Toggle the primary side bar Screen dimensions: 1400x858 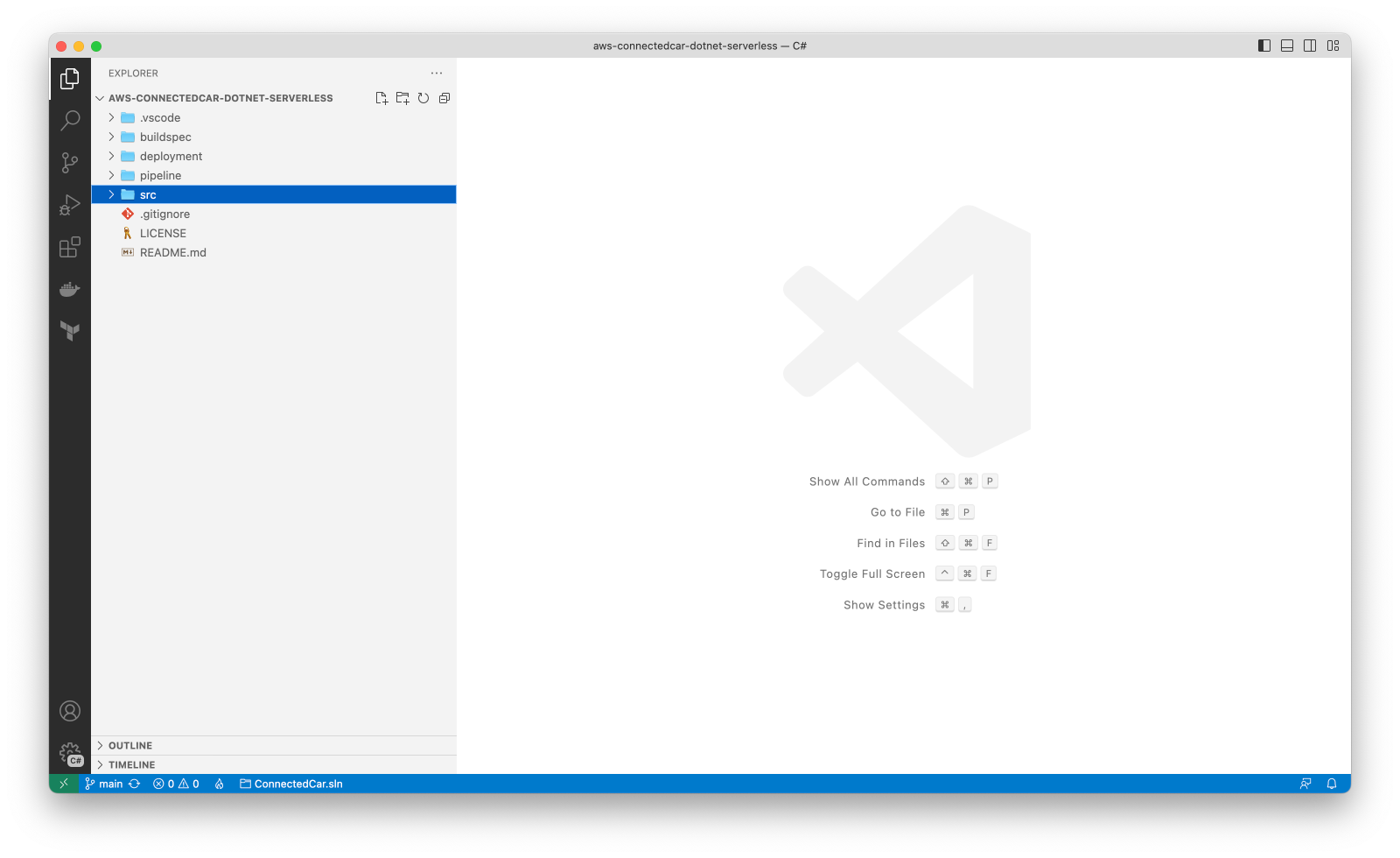click(1264, 46)
